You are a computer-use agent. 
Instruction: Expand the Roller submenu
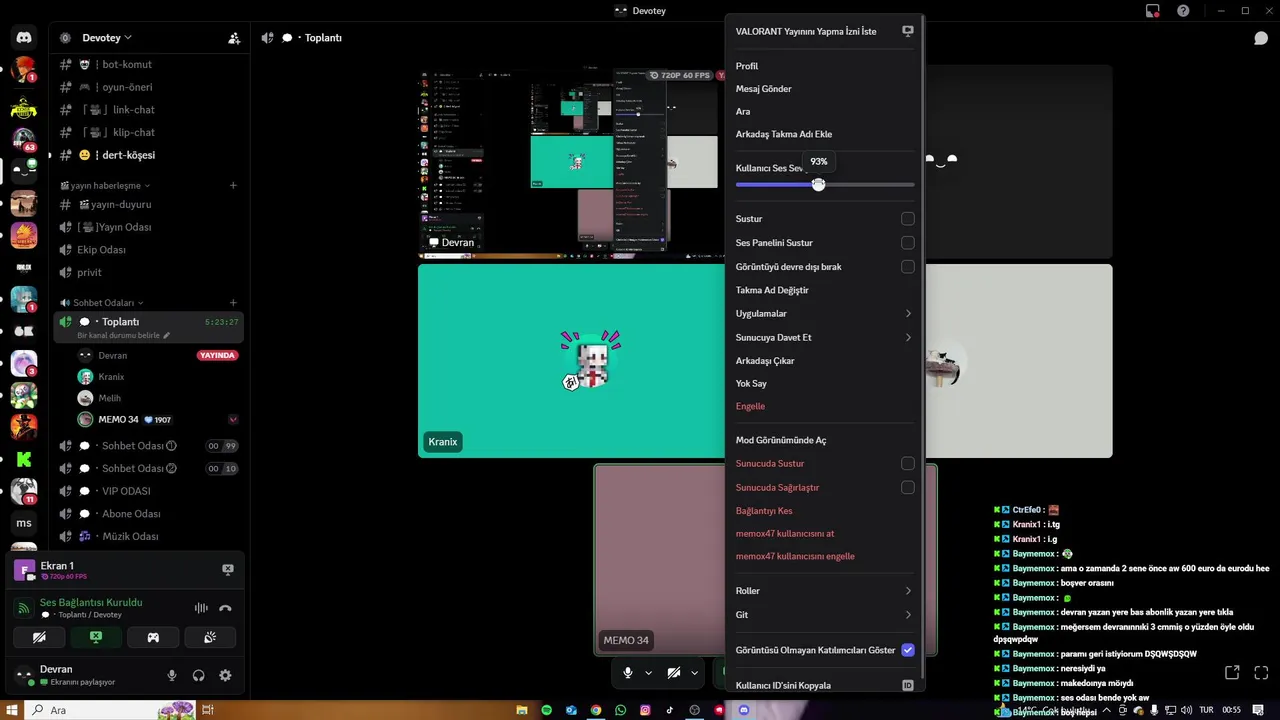point(825,591)
